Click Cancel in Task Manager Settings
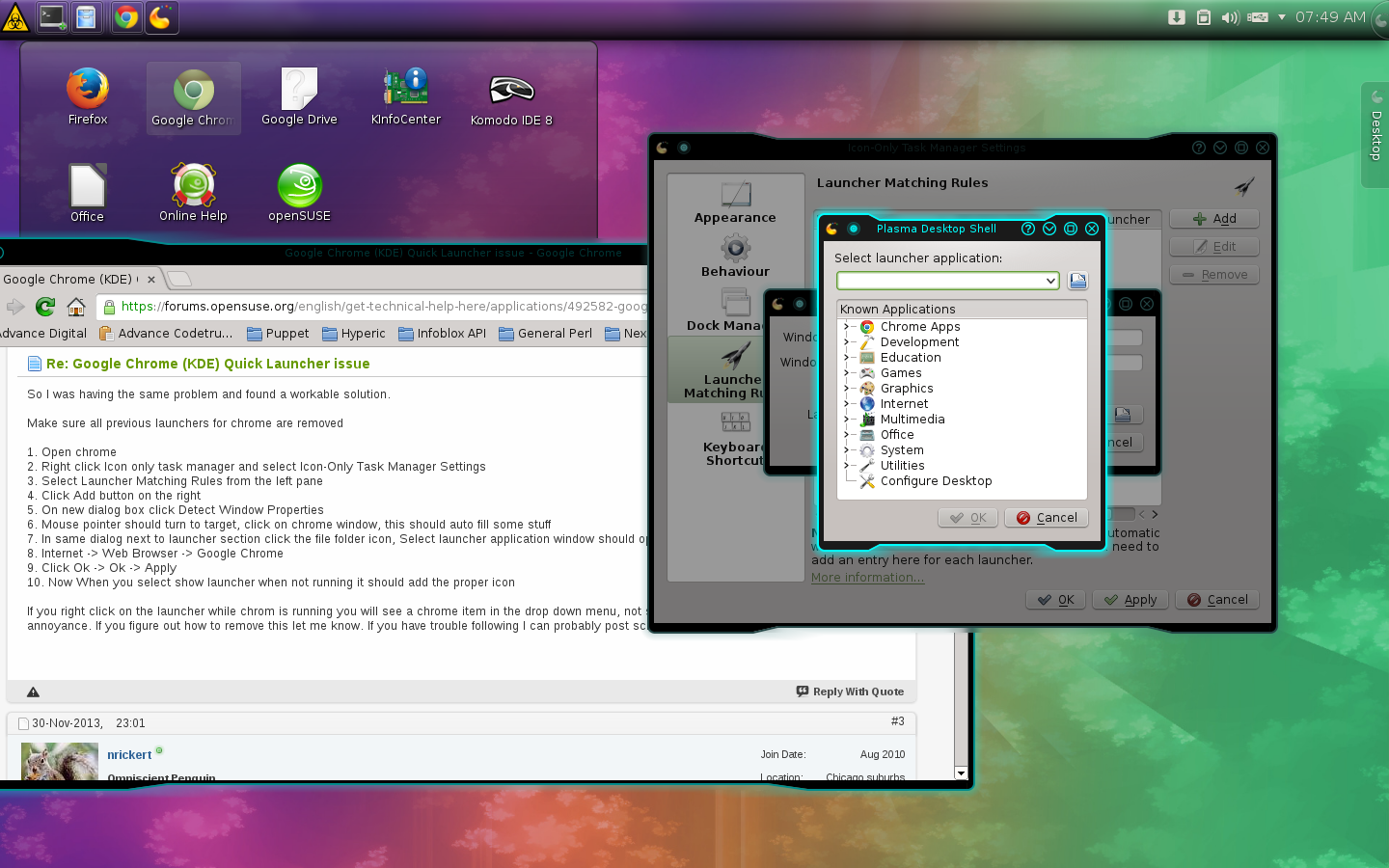Screen dimensions: 1389x868 (1217, 600)
